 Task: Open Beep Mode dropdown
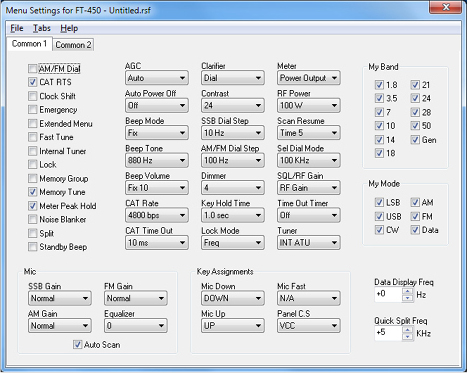(x=157, y=133)
